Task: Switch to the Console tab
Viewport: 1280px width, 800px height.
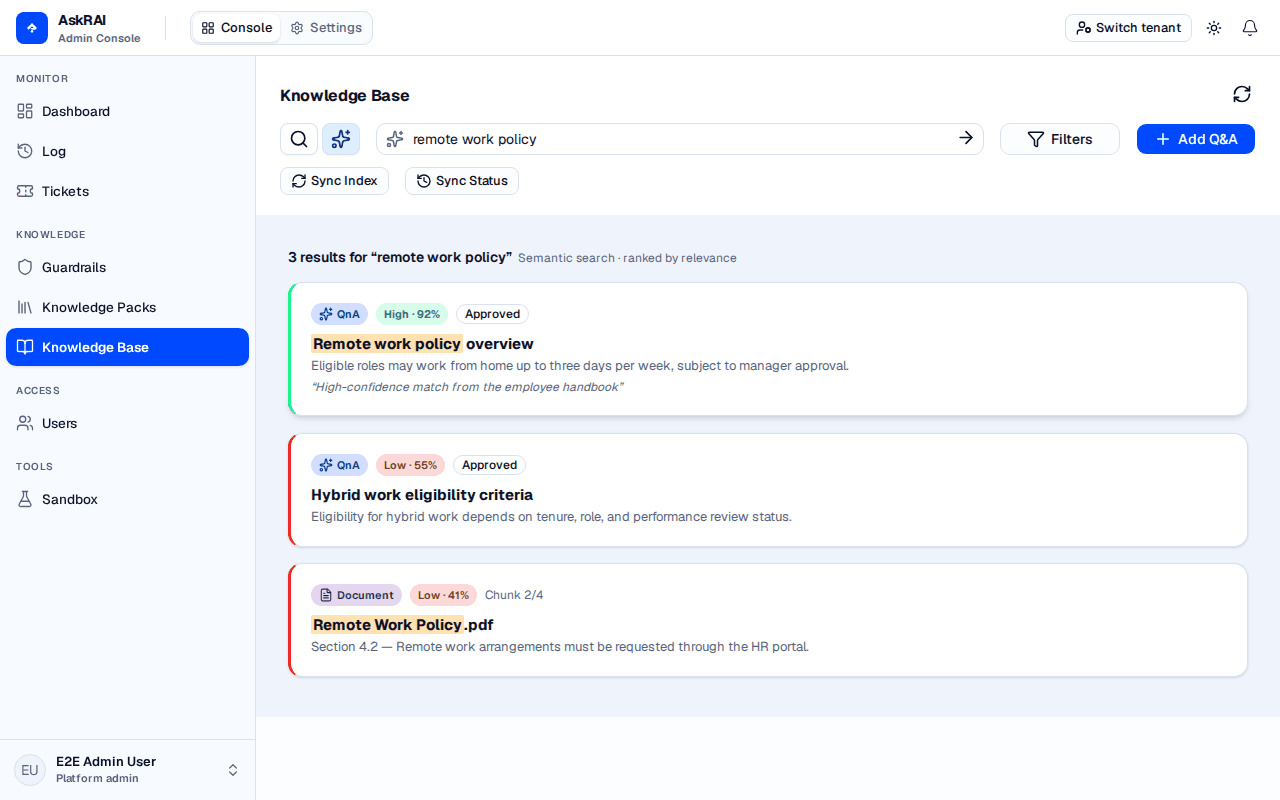Action: click(x=237, y=28)
